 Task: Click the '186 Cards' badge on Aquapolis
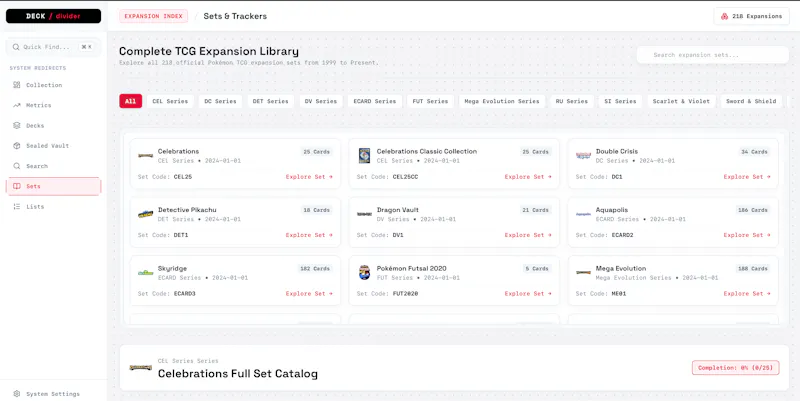[x=753, y=210]
